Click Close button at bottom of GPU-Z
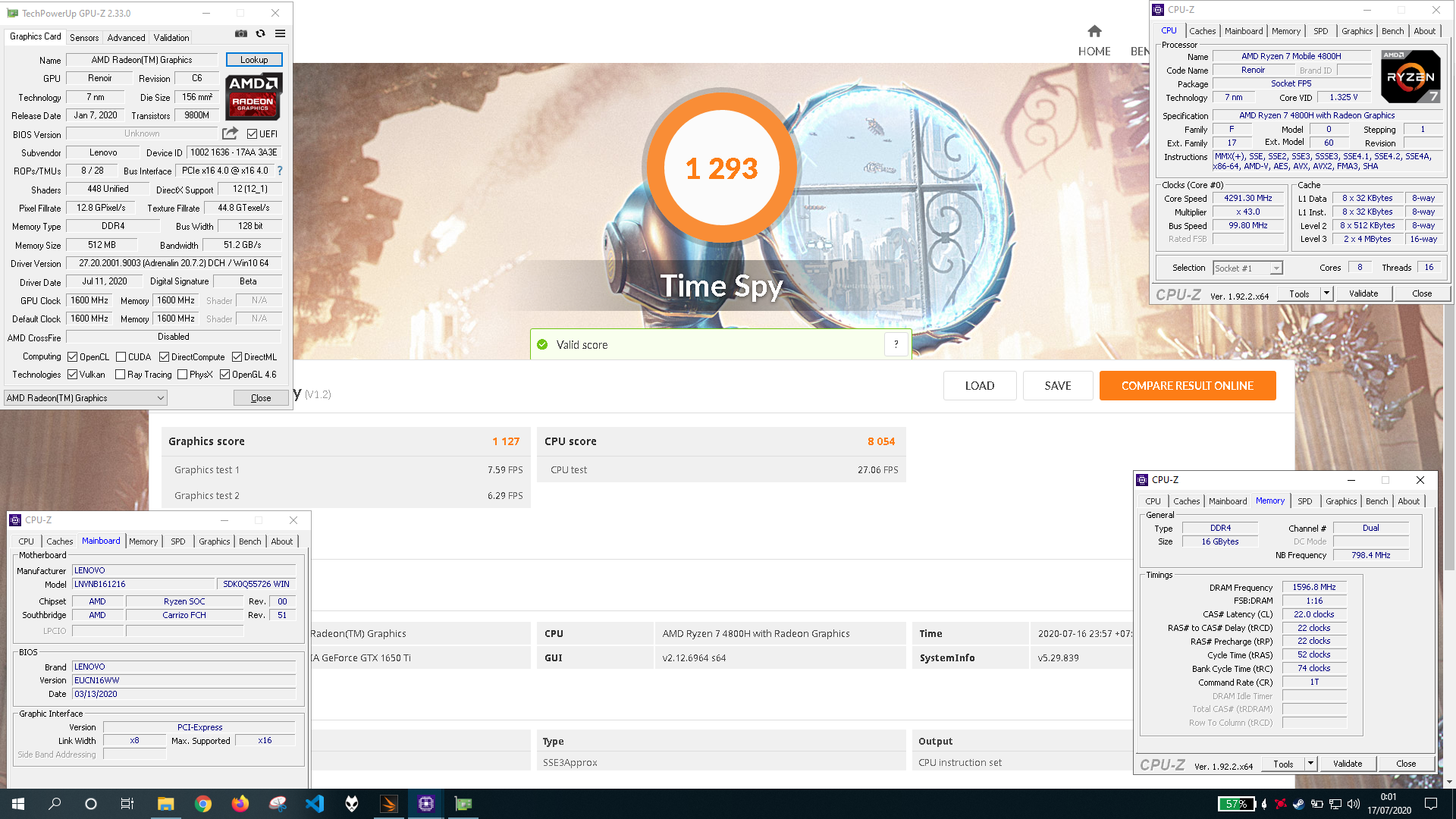 261,398
